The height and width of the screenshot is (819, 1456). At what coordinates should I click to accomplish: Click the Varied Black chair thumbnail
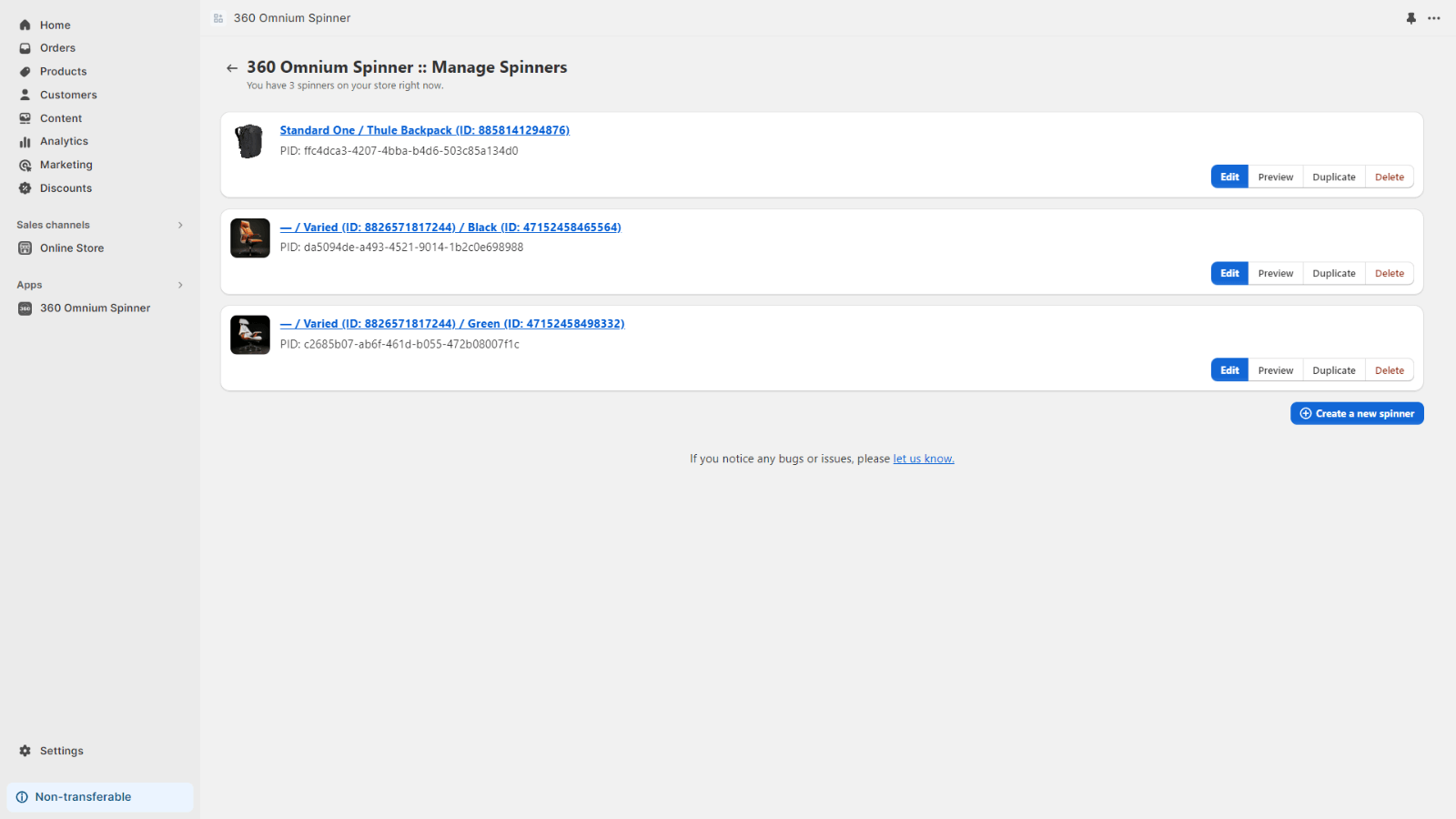pos(249,238)
